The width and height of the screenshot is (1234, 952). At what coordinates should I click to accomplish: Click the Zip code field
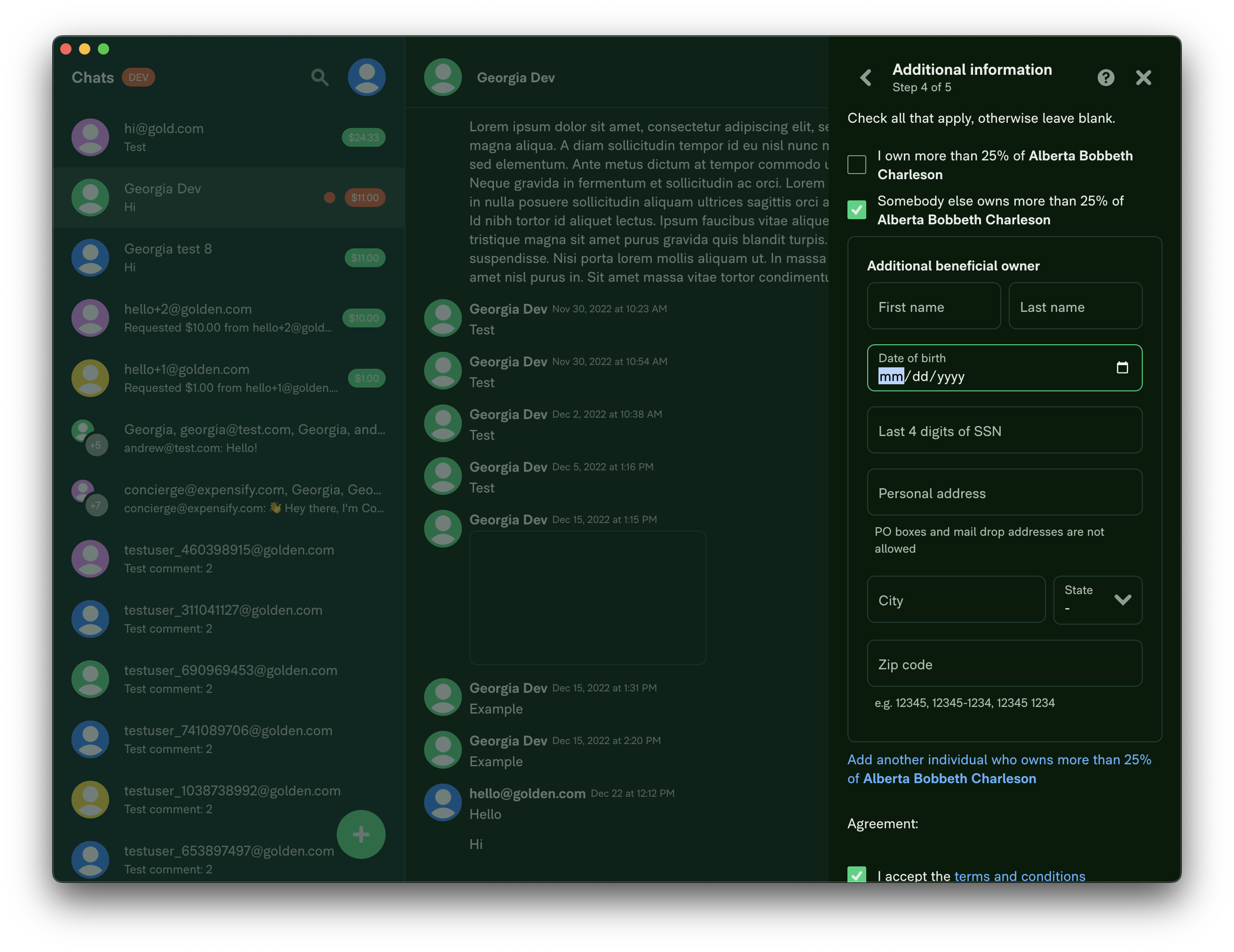tap(1005, 663)
